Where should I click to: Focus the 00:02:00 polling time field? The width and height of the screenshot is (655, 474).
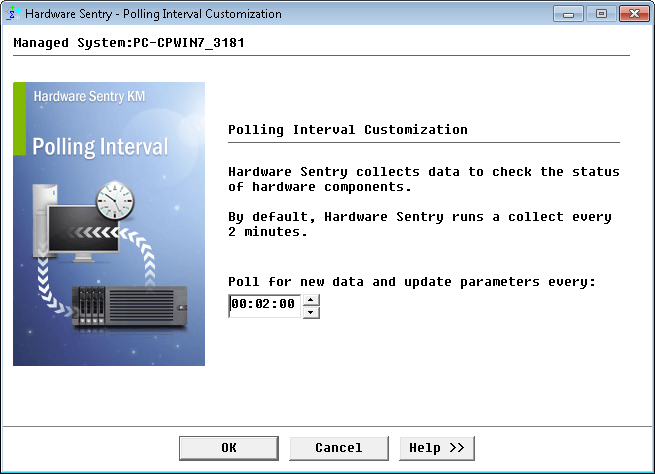(264, 306)
